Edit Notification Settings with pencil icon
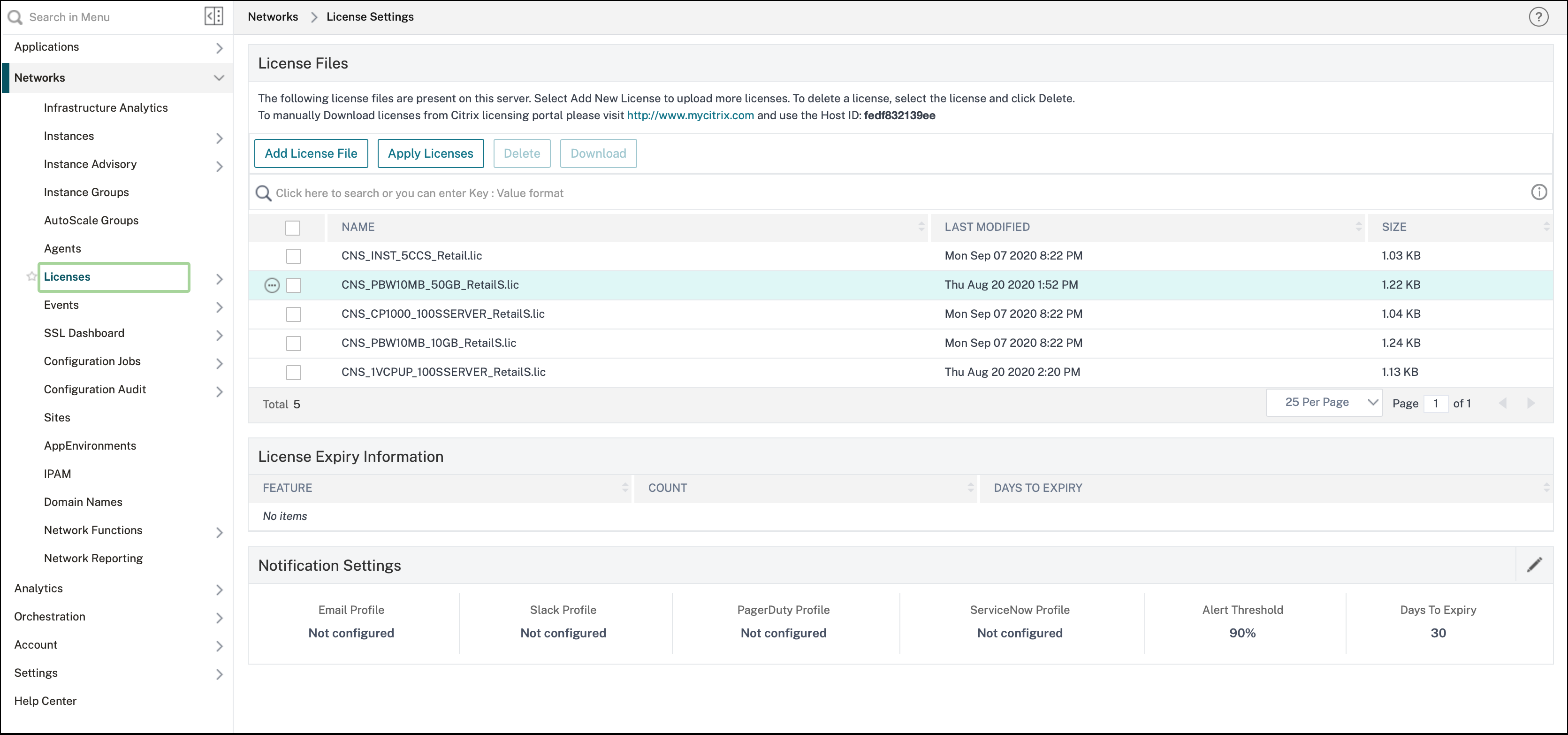1568x735 pixels. 1535,565
